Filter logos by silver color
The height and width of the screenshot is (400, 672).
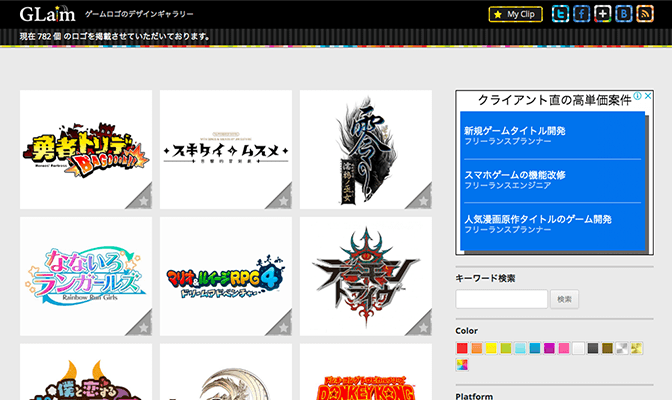click(x=622, y=348)
